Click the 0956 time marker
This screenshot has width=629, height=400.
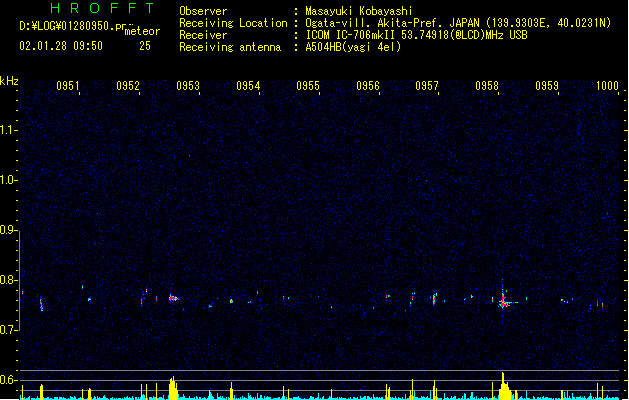pyautogui.click(x=368, y=86)
